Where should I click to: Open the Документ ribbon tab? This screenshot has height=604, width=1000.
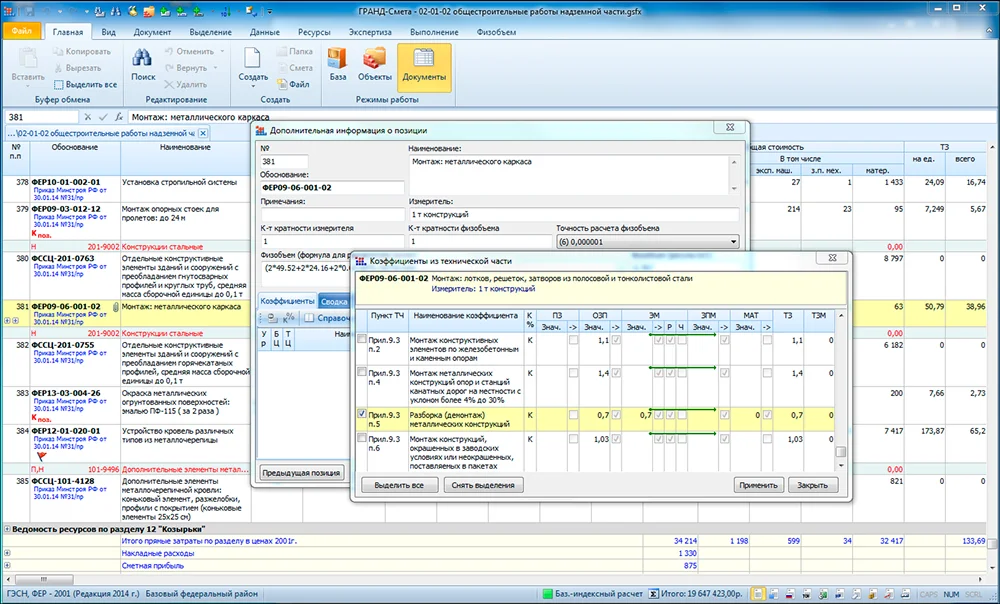point(152,32)
